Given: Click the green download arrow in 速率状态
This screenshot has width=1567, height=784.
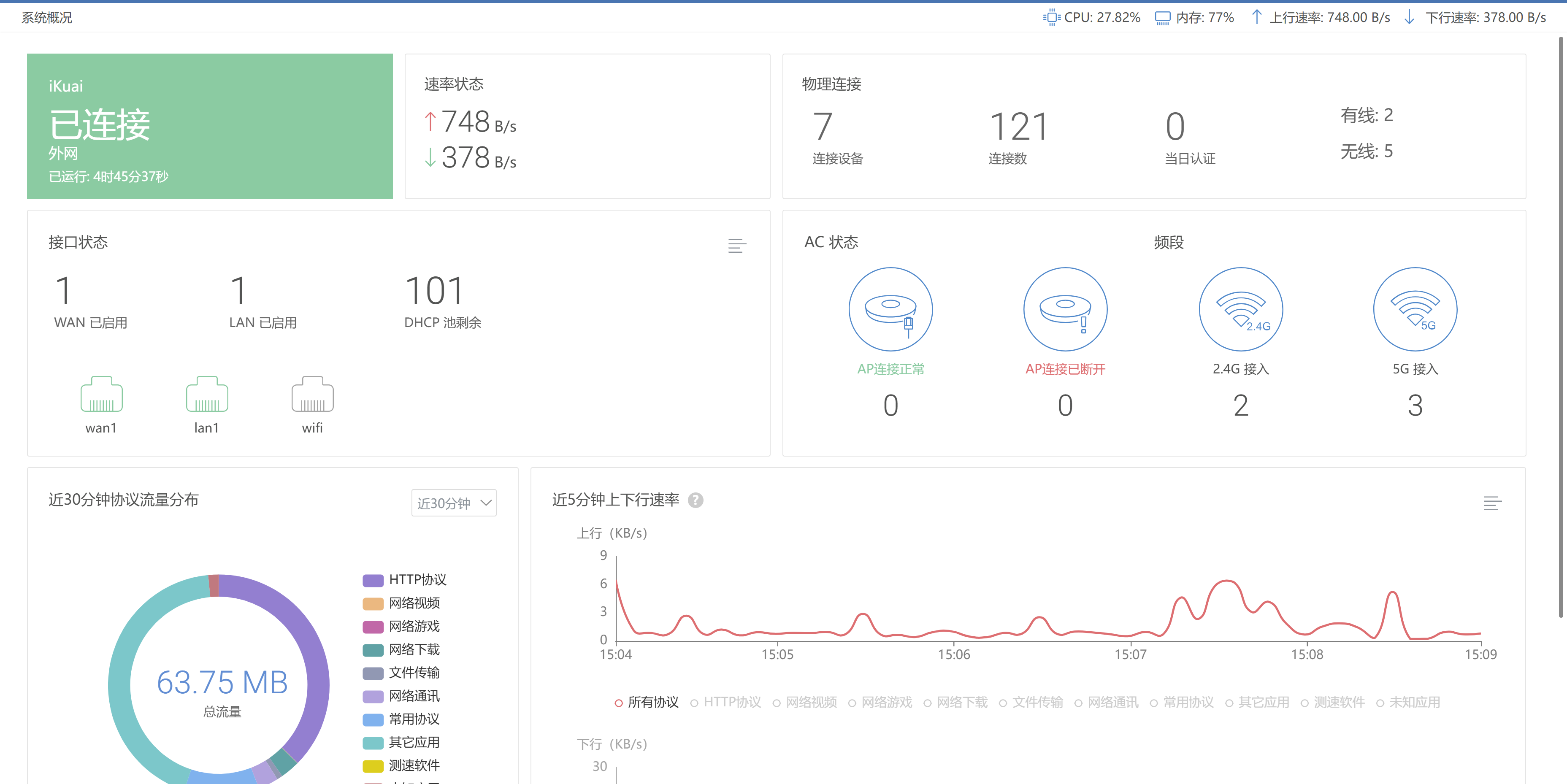Looking at the screenshot, I should pyautogui.click(x=430, y=157).
